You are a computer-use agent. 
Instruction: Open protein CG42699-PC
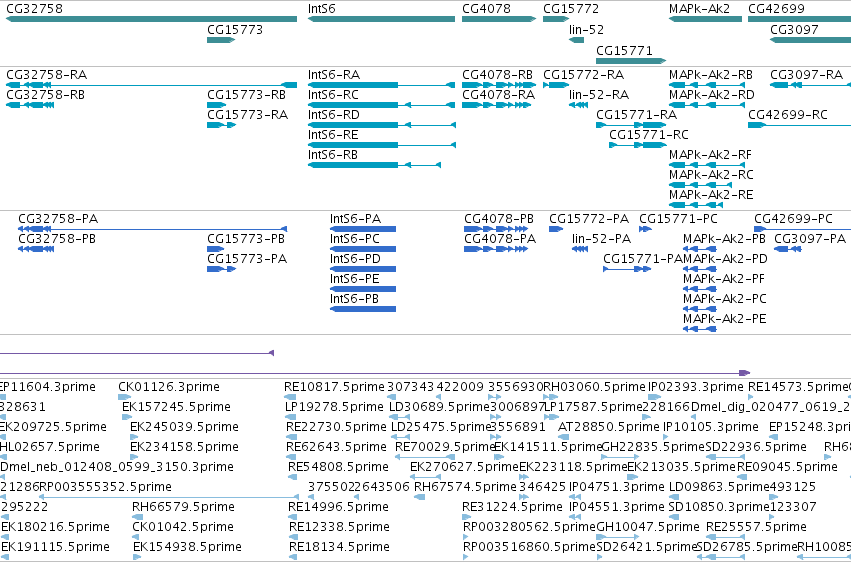click(793, 219)
